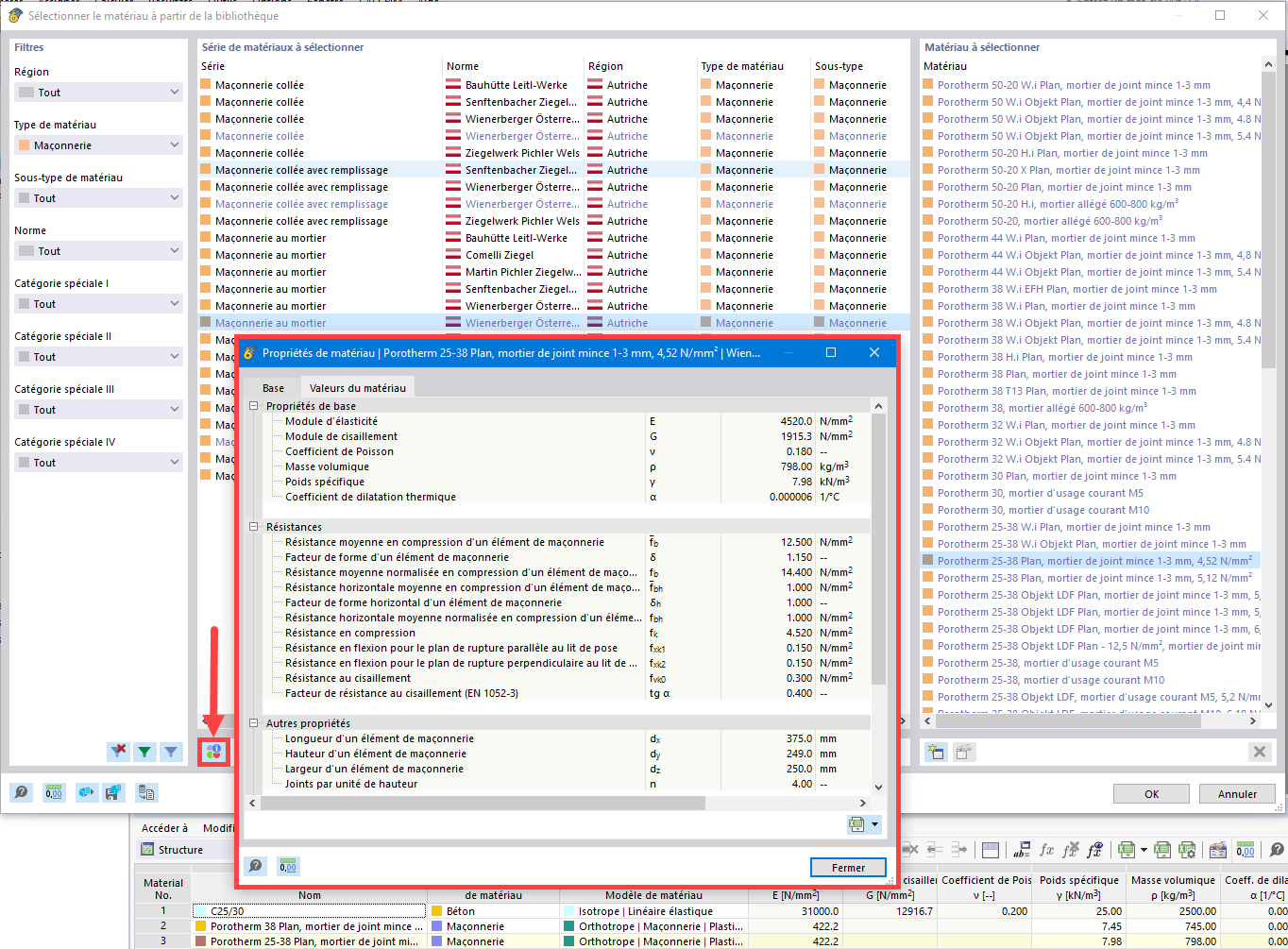Collapse the Résistances section

tap(253, 527)
